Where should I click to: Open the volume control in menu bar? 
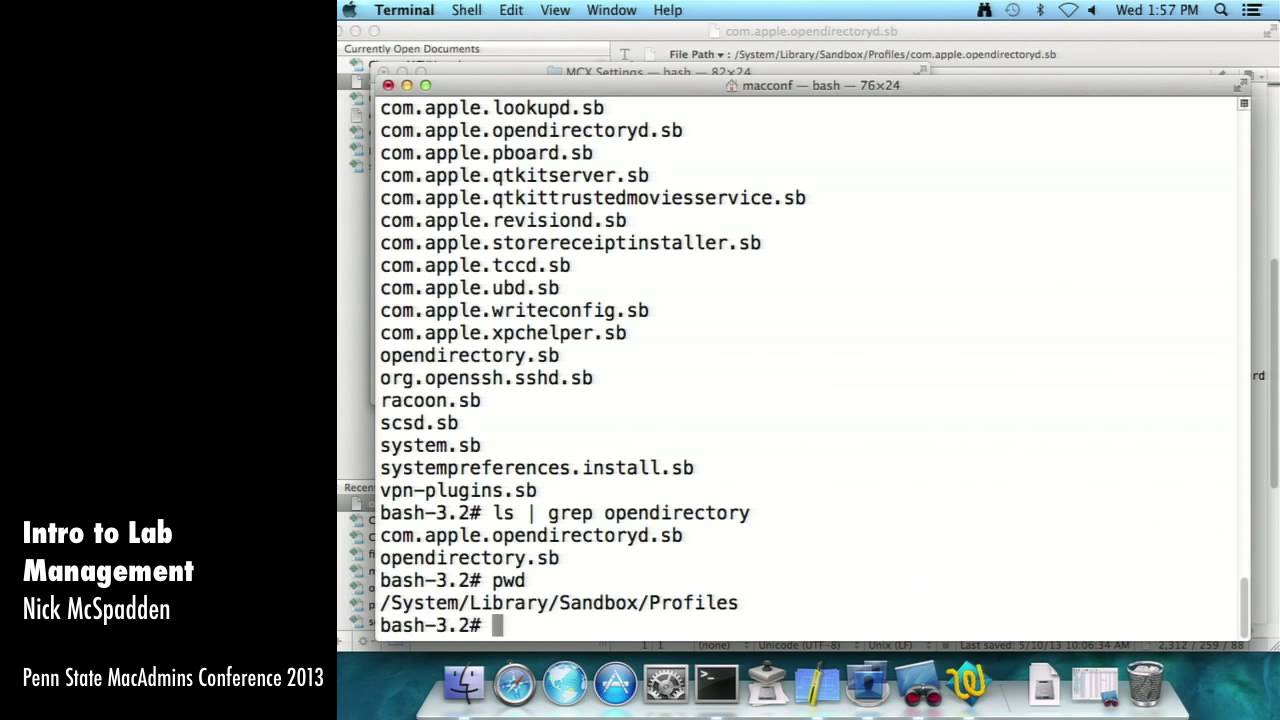coord(1091,10)
